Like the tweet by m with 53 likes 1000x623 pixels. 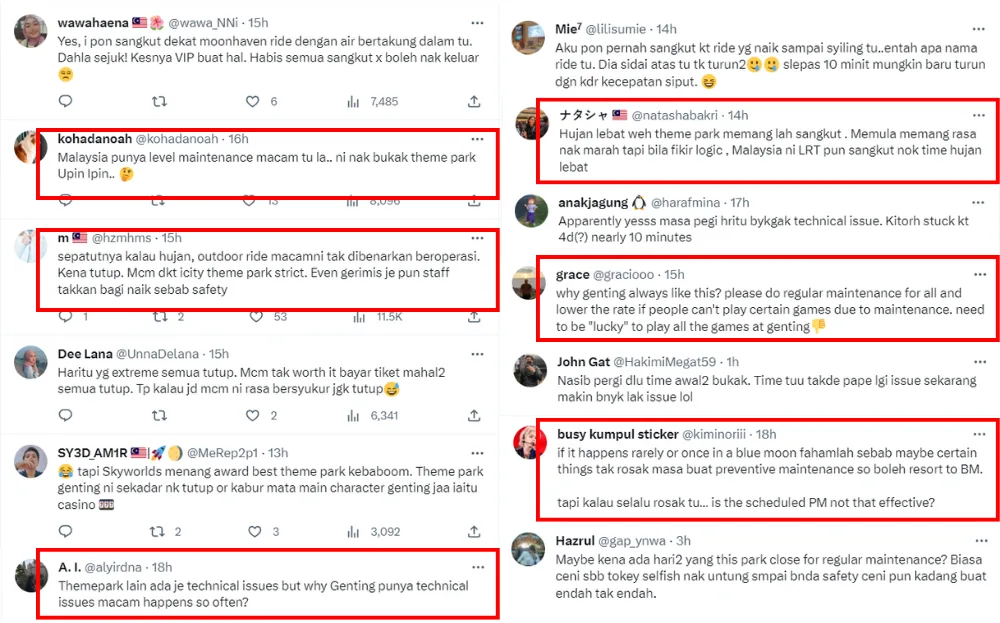[x=253, y=316]
